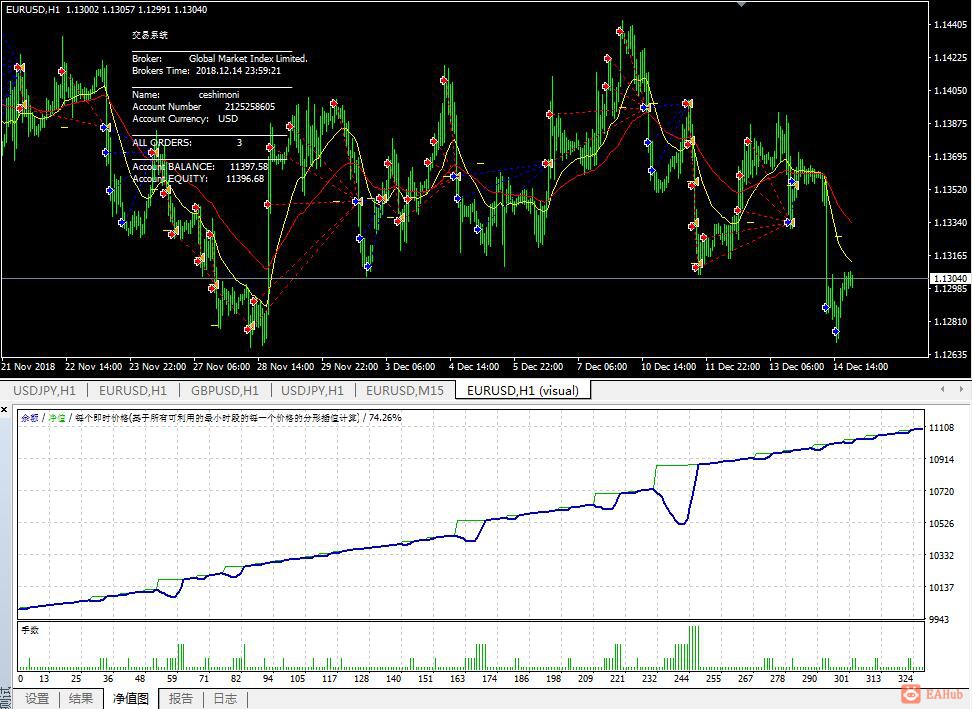Click the blue trade arrow at the lowest 14 Dec price
This screenshot has width=972, height=709.
point(836,332)
